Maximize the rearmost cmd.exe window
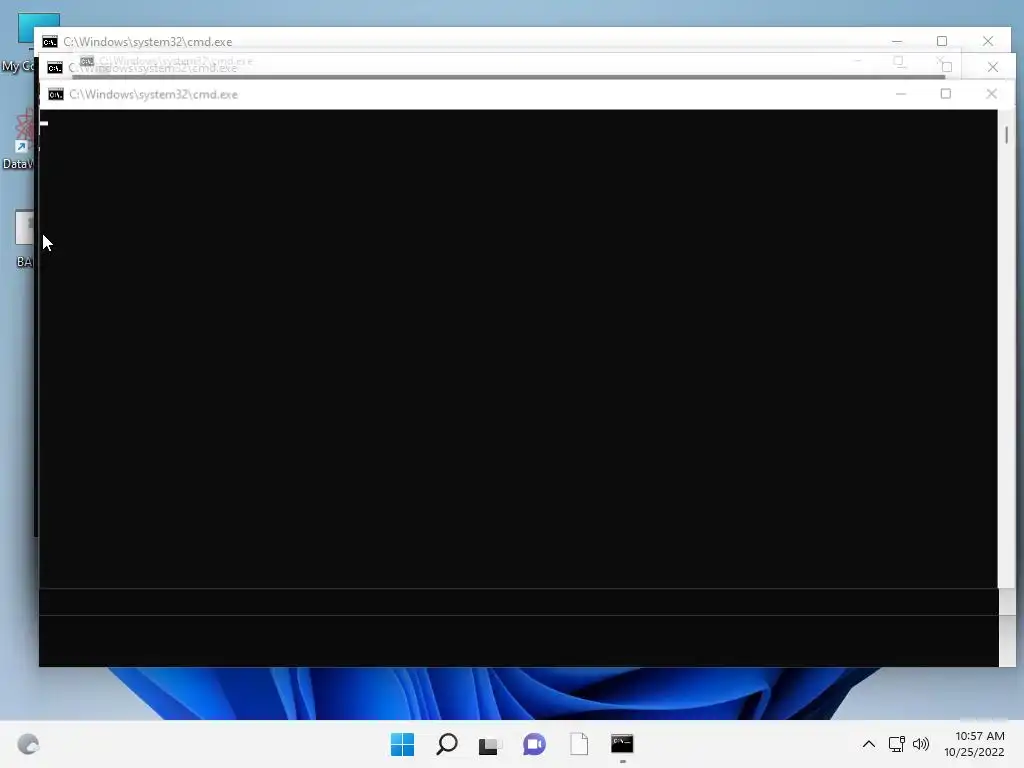This screenshot has height=768, width=1024. coord(942,41)
